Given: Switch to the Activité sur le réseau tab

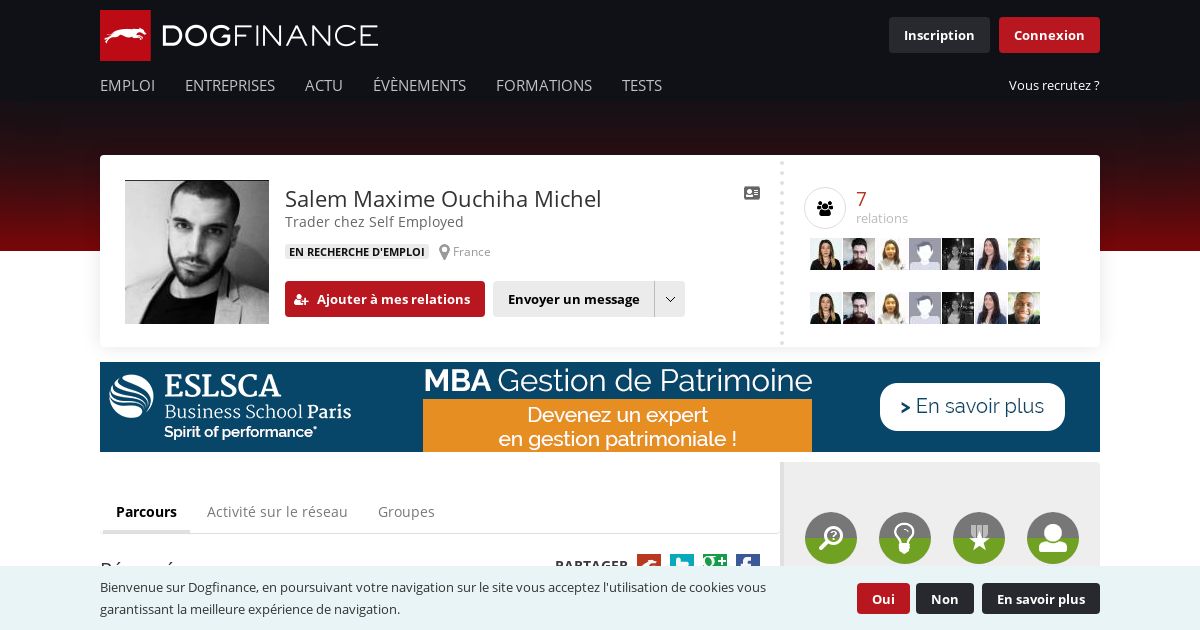Looking at the screenshot, I should point(277,512).
